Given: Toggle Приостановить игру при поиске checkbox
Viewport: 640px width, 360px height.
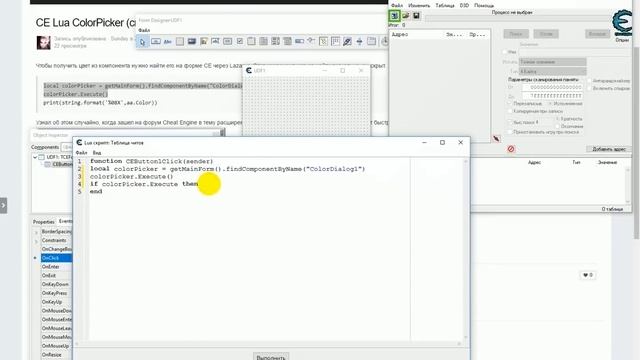Looking at the screenshot, I should coord(509,132).
